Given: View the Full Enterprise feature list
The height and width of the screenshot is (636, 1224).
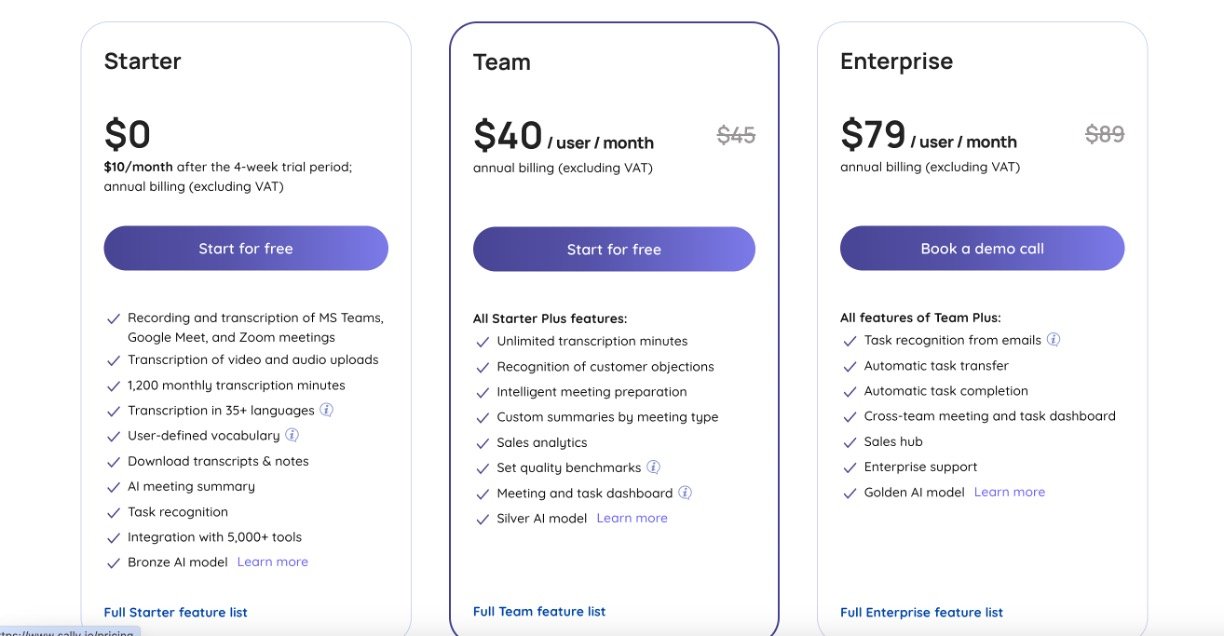Looking at the screenshot, I should coord(921,612).
